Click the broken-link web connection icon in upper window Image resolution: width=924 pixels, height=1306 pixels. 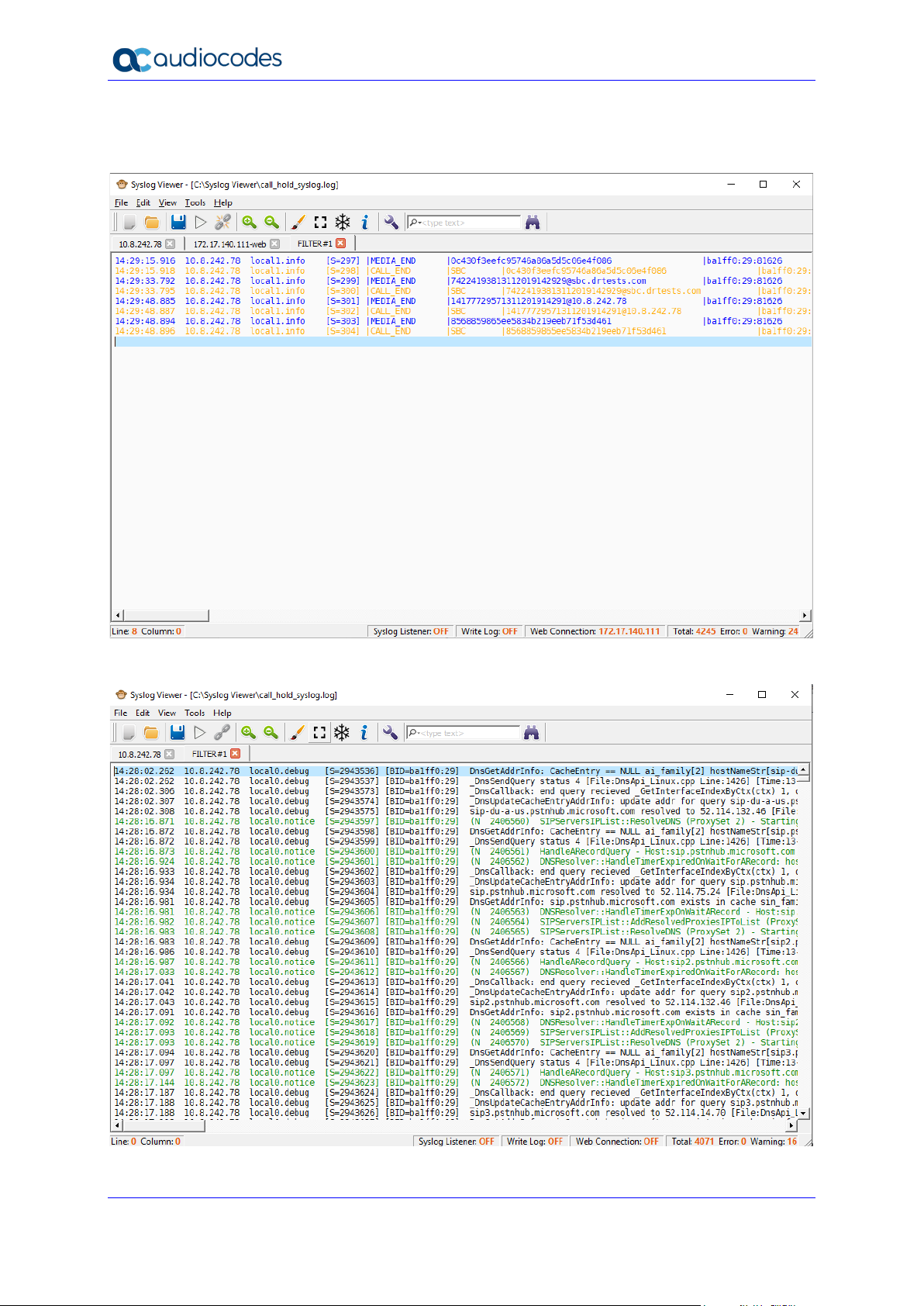[x=223, y=223]
